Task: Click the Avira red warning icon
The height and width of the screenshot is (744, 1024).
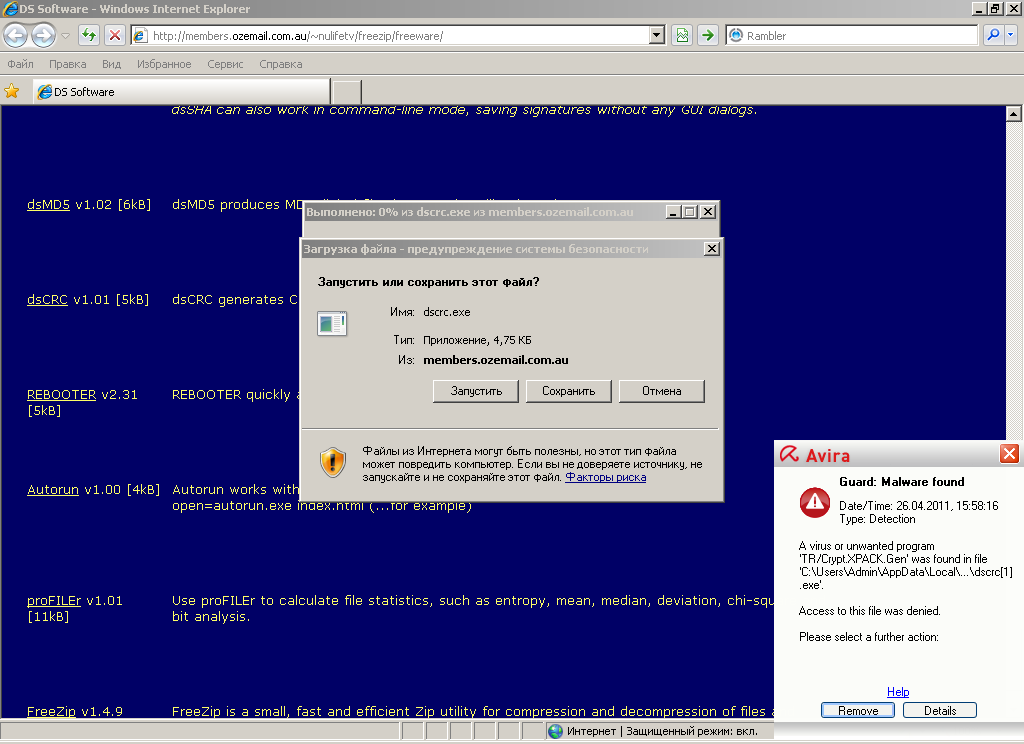Action: coord(814,502)
